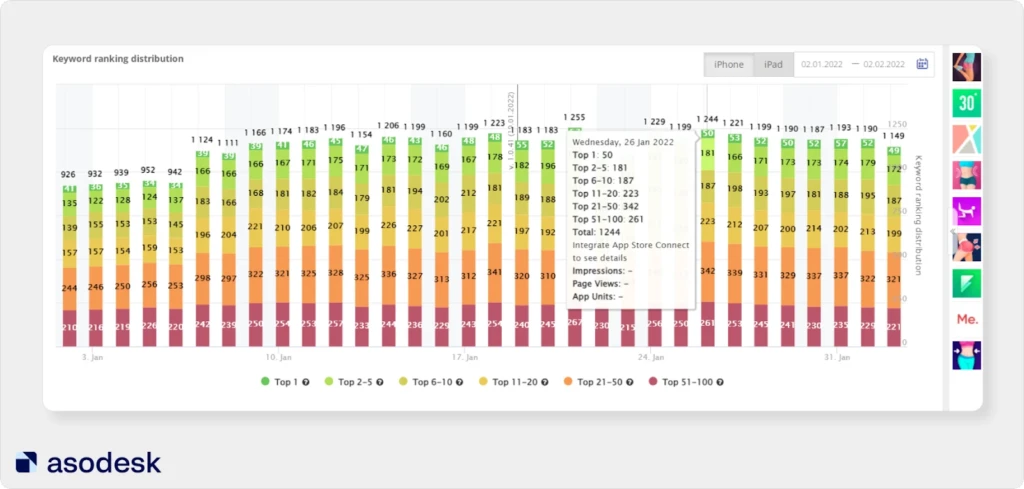Select the 'Me.' app icon
Viewport: 1024px width, 489px height.
click(x=967, y=319)
